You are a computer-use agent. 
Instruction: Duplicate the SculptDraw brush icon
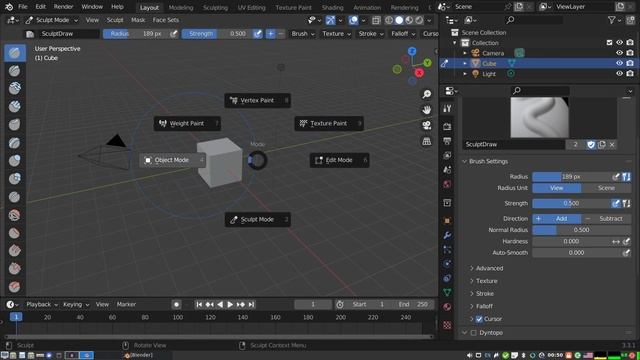(x=602, y=144)
